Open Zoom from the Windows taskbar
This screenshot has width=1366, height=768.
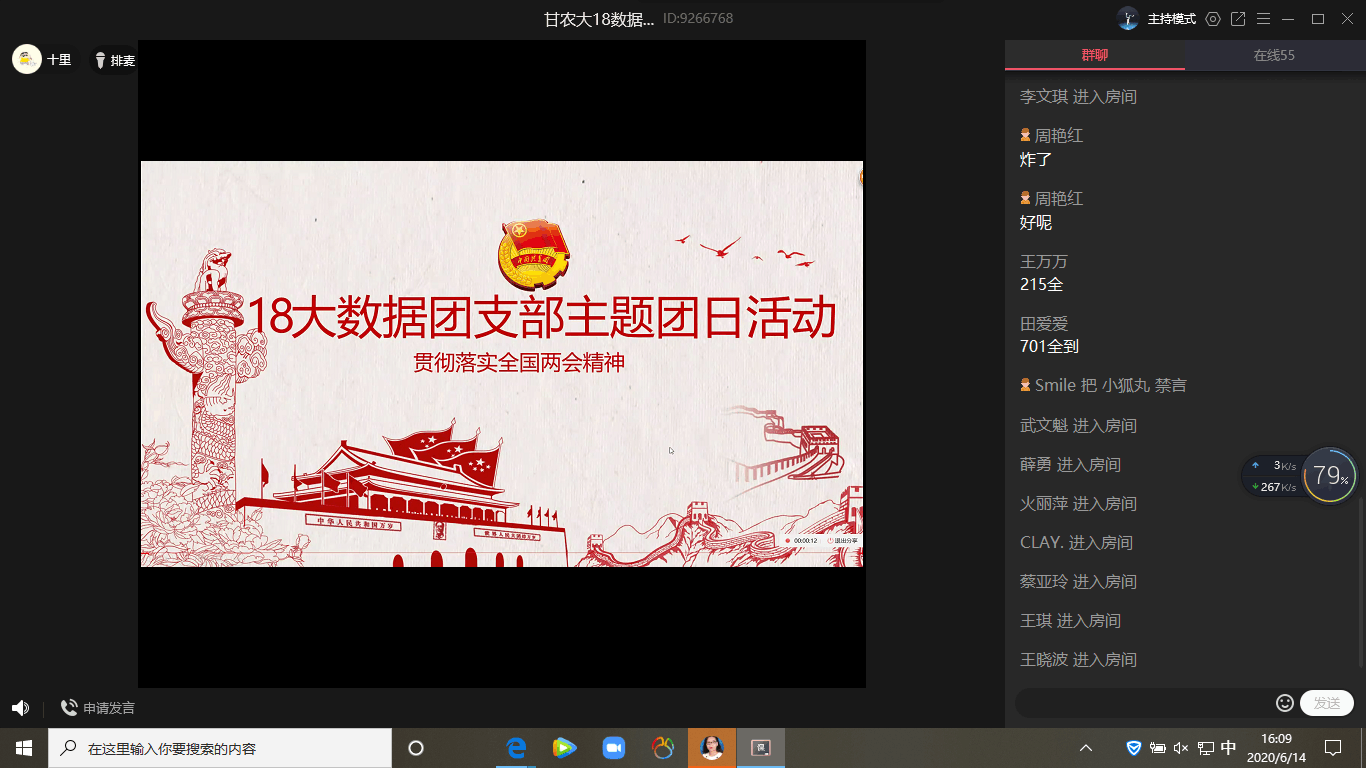(613, 748)
